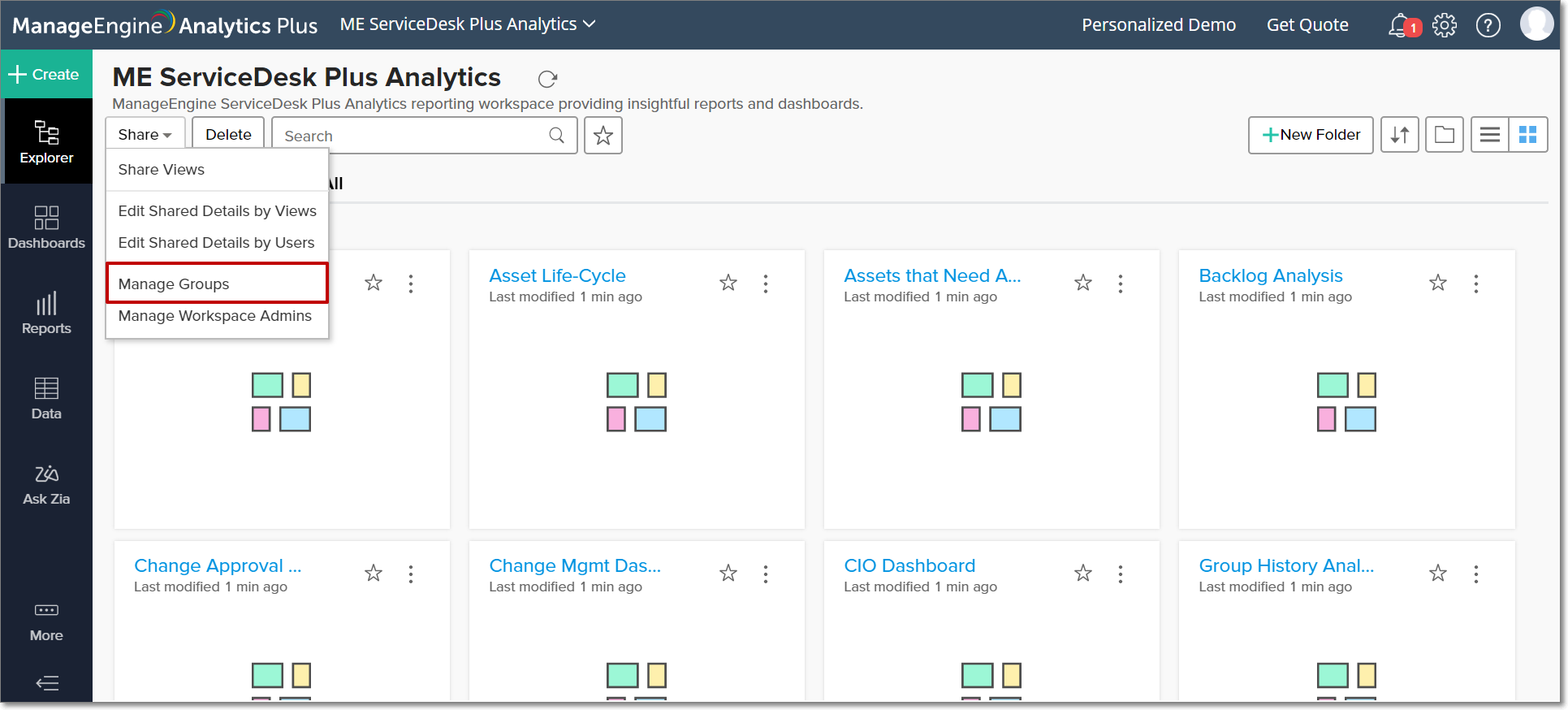
Task: Open the Dashboards section in sidebar
Action: (46, 228)
